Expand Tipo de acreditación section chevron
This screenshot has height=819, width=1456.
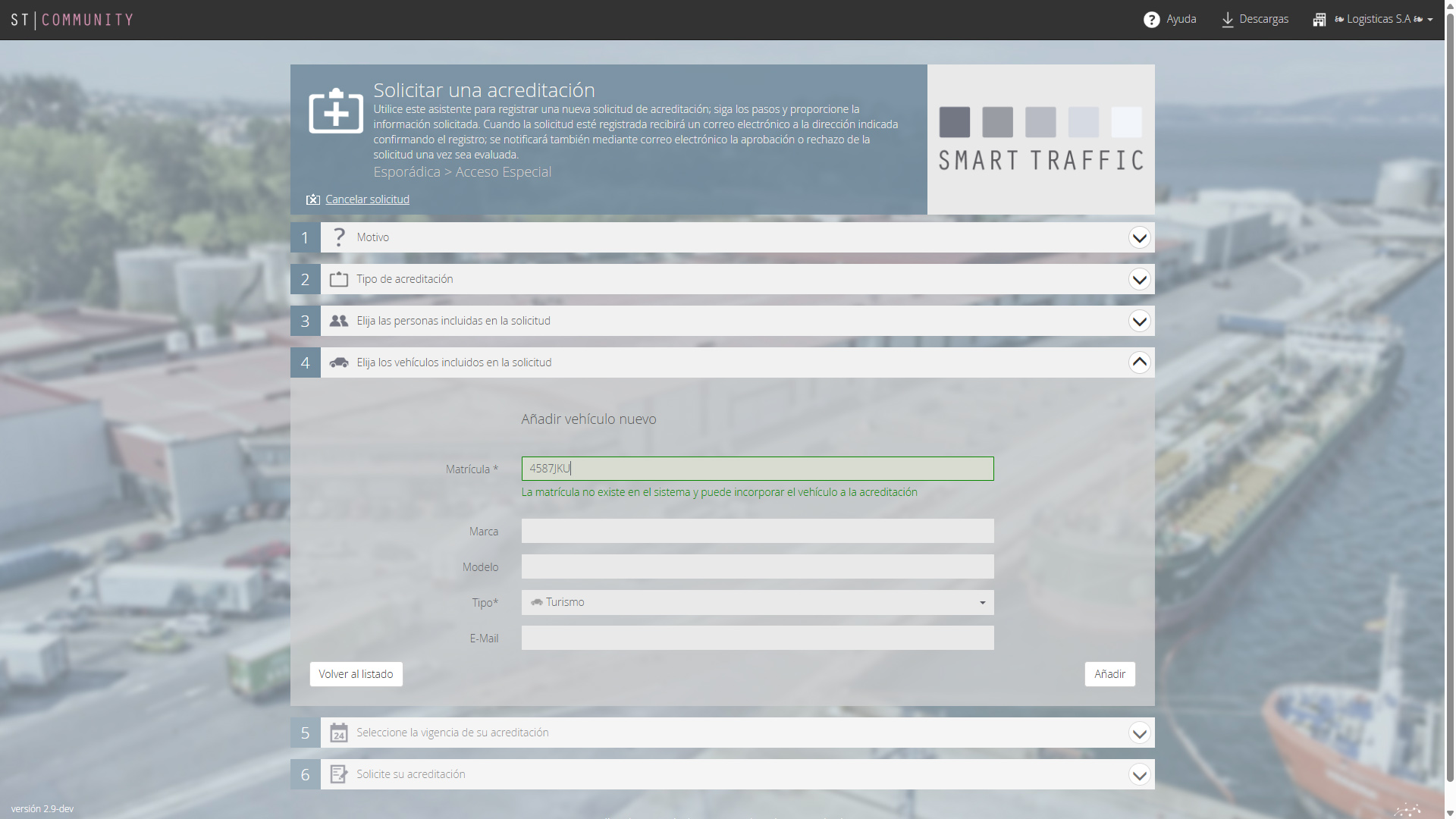pos(1139,279)
